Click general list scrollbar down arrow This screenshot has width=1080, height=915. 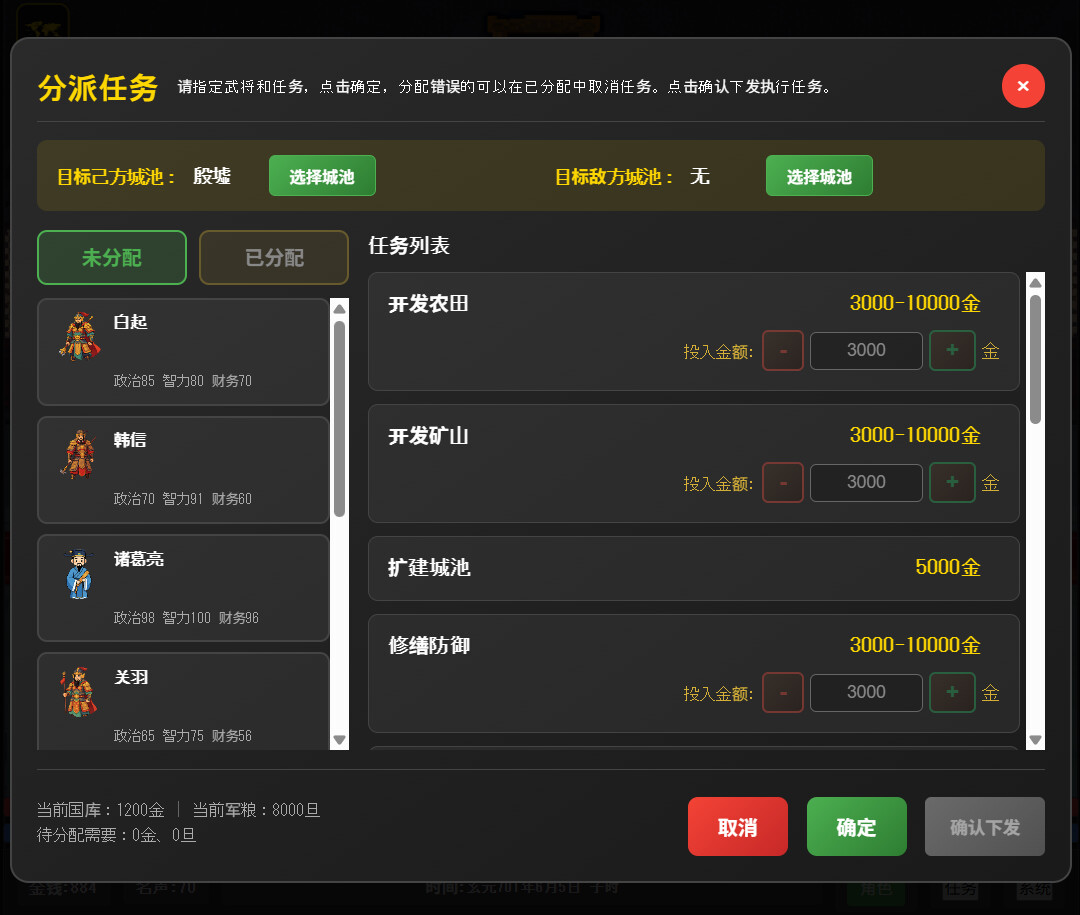(x=340, y=740)
